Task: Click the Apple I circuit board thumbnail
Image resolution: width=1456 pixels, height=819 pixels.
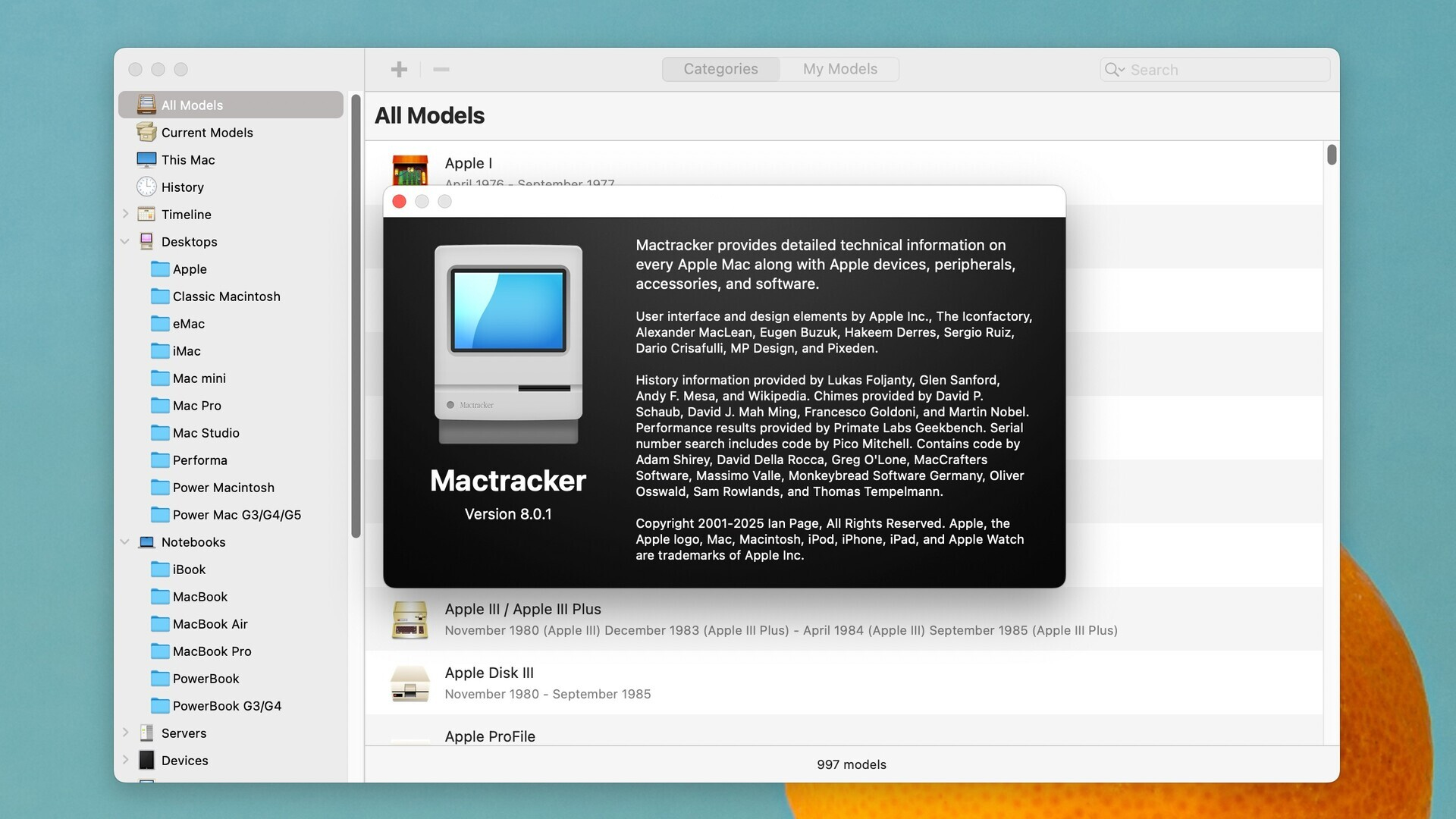Action: pyautogui.click(x=409, y=170)
